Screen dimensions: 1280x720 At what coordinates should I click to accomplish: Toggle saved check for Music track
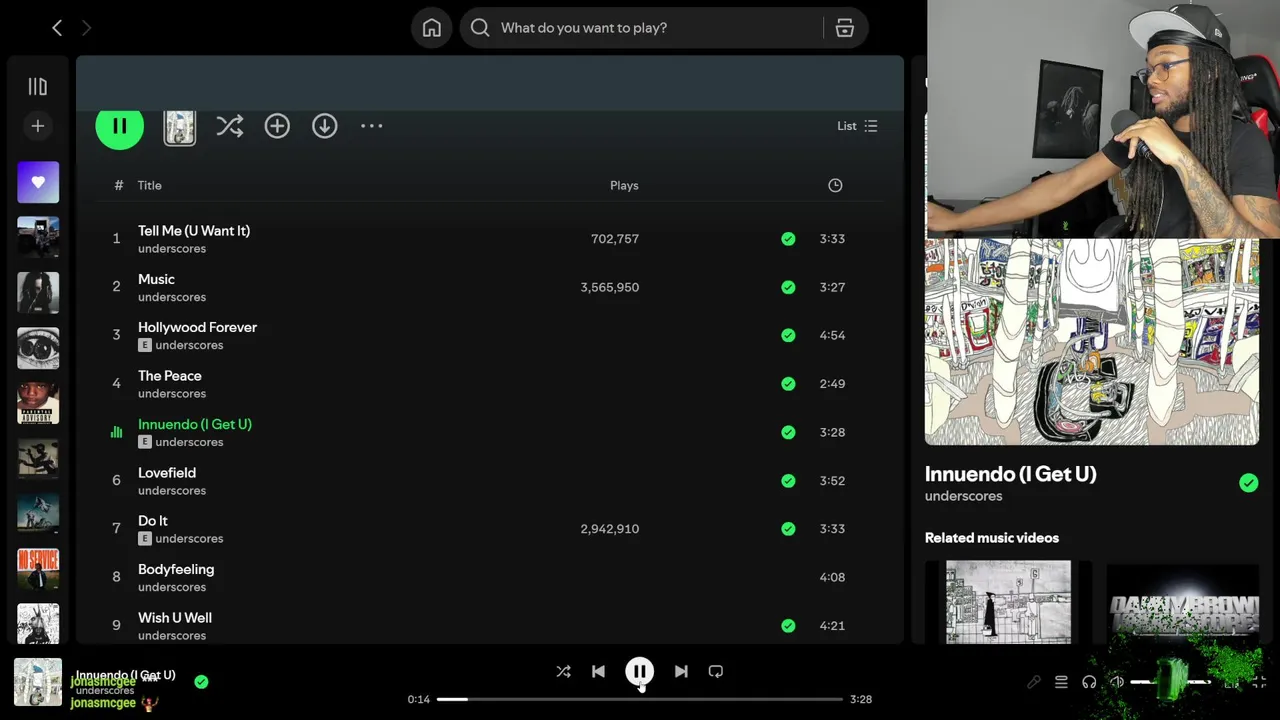pos(788,287)
